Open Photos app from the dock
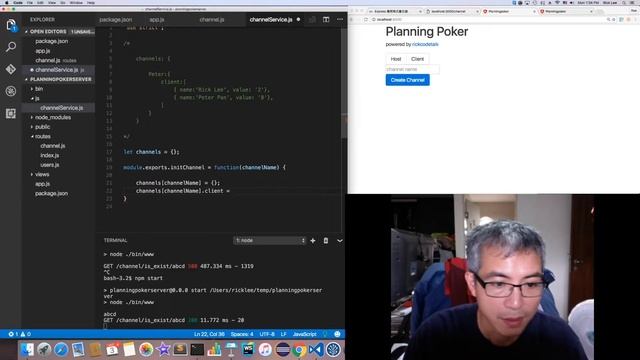Image resolution: width=640 pixels, height=360 pixels. pos(146,349)
